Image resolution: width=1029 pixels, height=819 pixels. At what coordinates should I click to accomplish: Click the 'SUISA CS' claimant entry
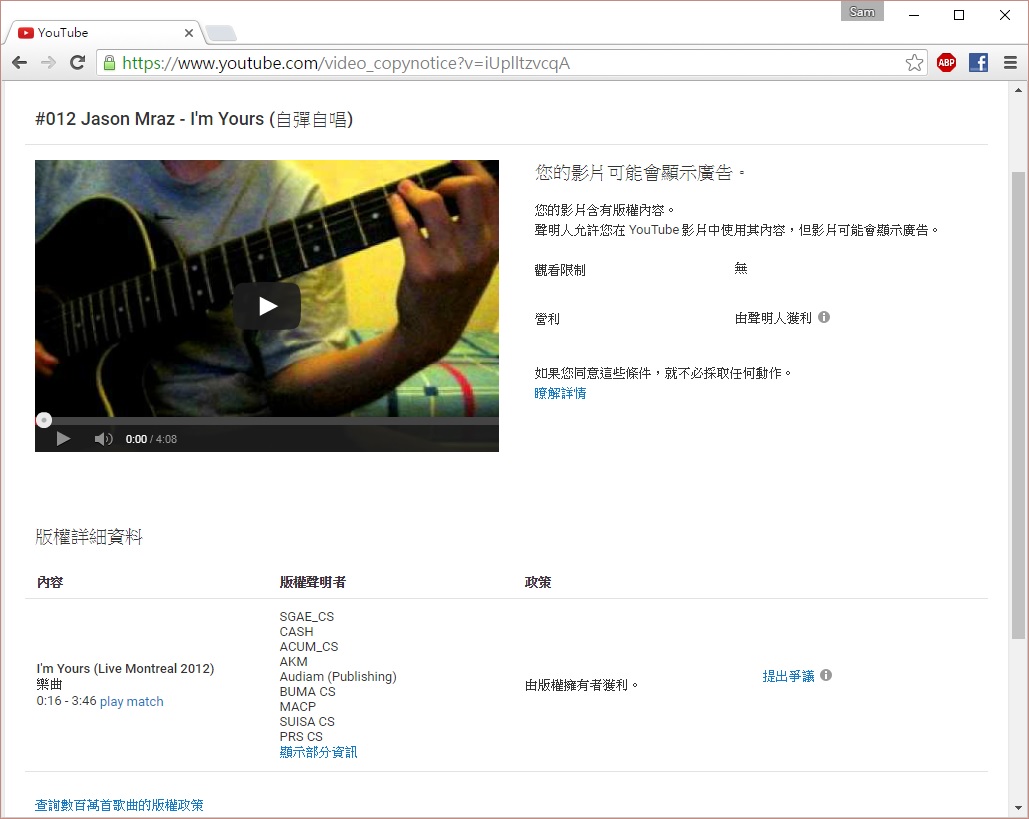point(307,722)
